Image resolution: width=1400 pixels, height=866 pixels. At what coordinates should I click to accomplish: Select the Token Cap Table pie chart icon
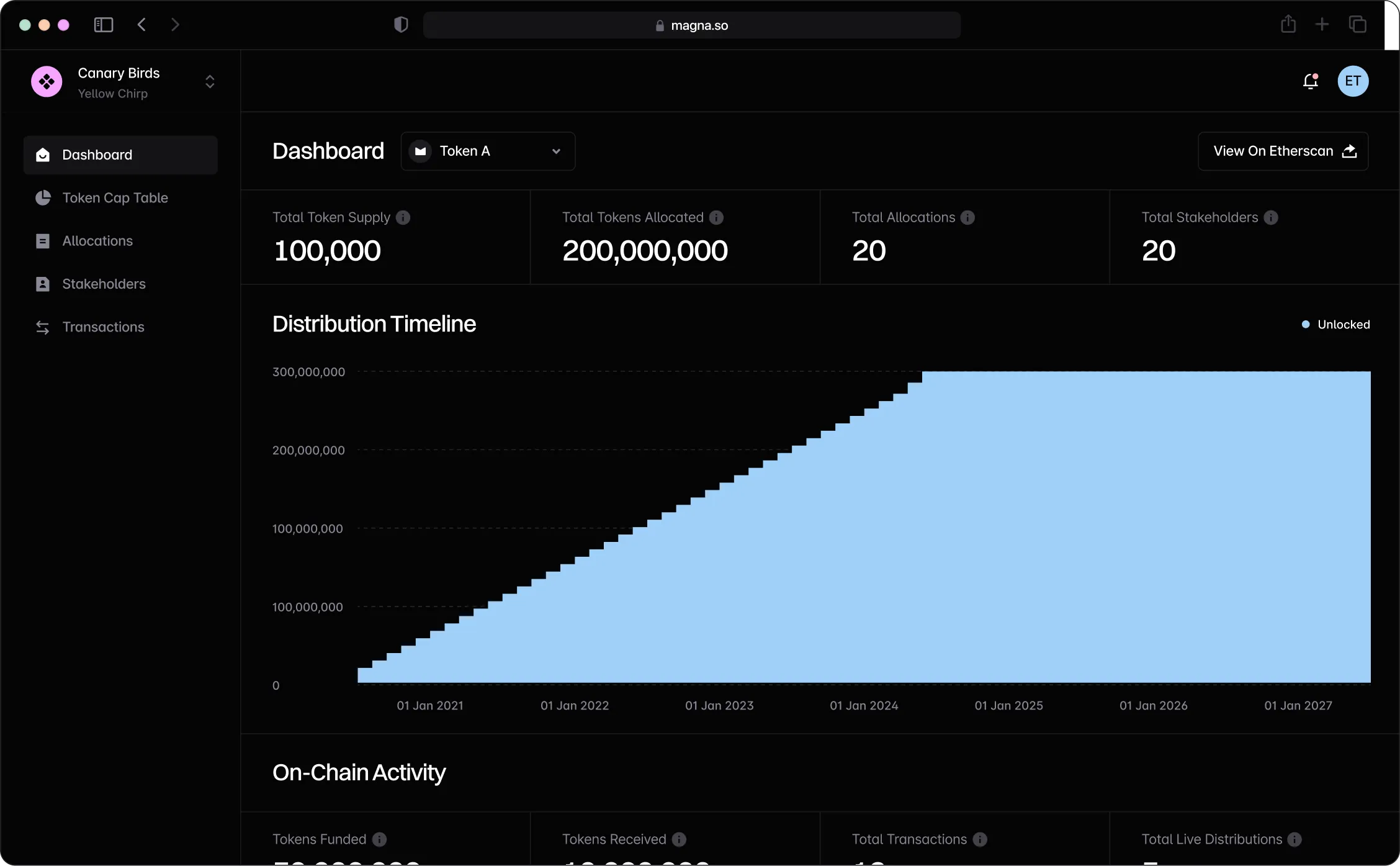[42, 197]
